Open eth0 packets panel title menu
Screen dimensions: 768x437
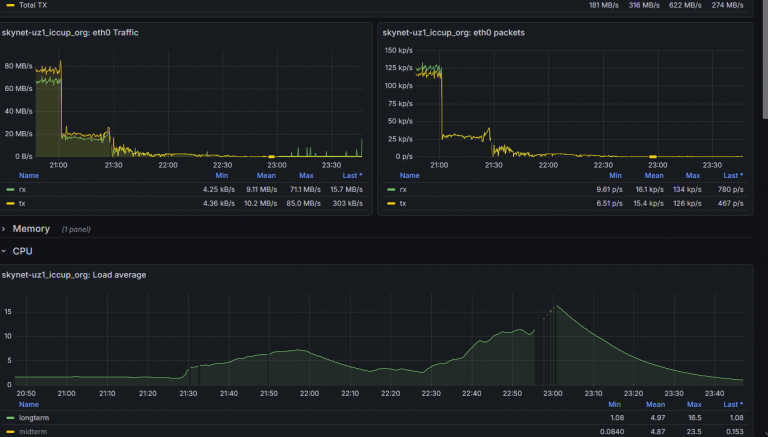(x=454, y=32)
